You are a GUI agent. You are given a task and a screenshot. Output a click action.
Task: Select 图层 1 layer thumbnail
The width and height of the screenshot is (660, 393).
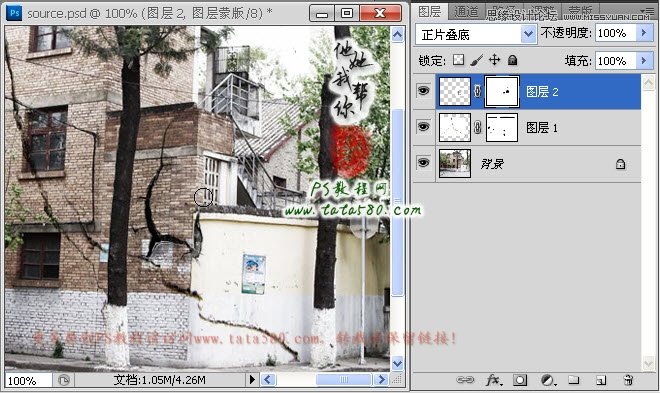(455, 127)
